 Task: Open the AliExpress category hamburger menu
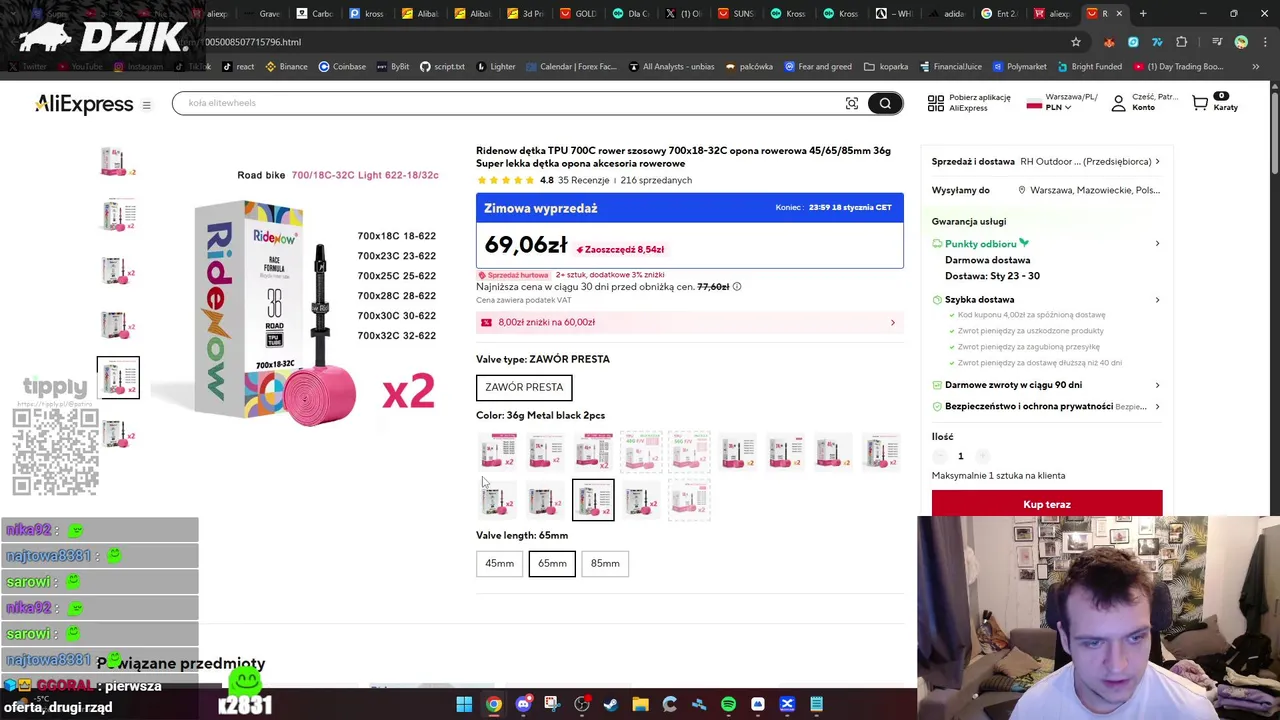146,105
